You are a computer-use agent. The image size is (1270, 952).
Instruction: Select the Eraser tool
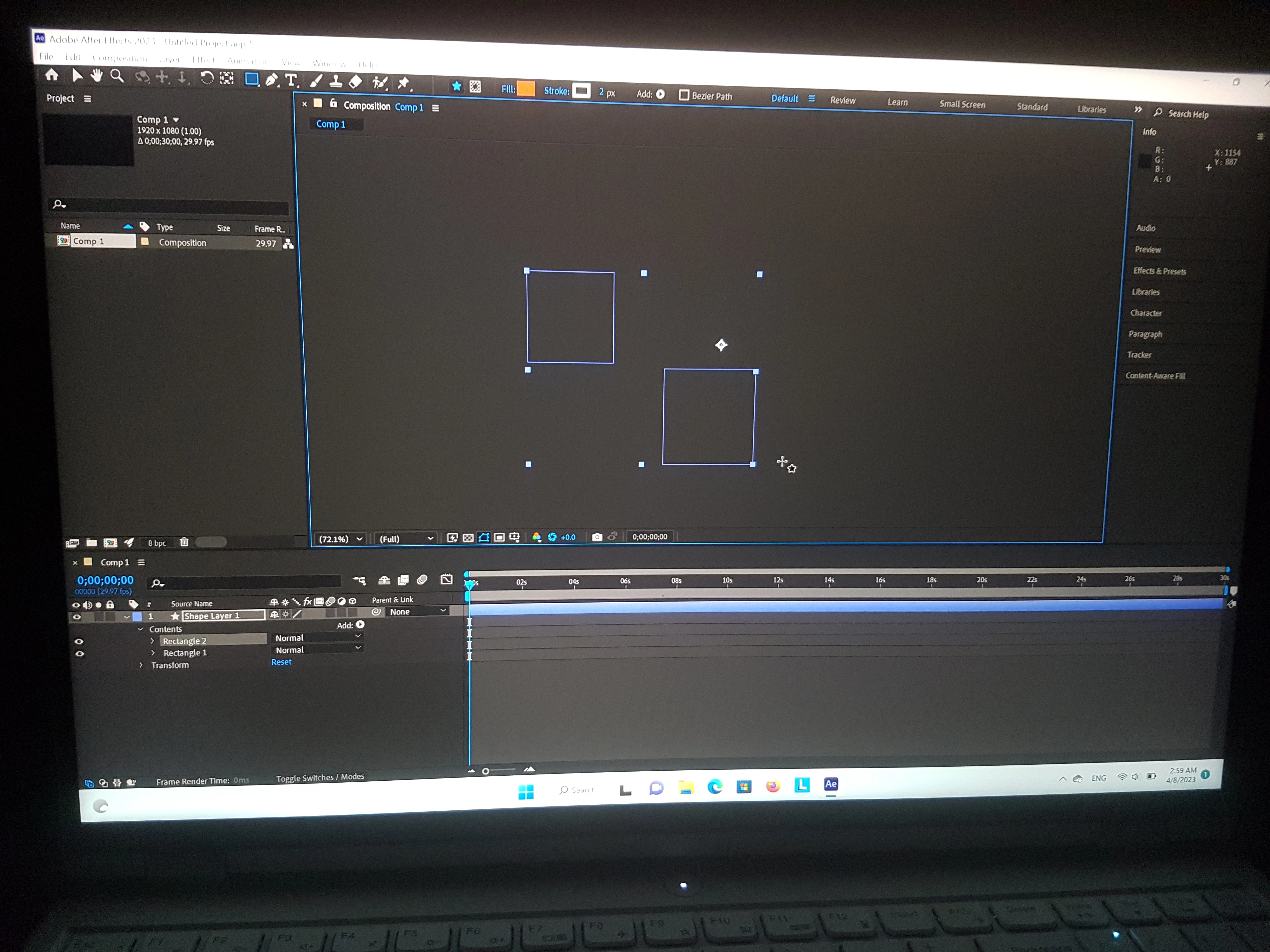point(355,82)
